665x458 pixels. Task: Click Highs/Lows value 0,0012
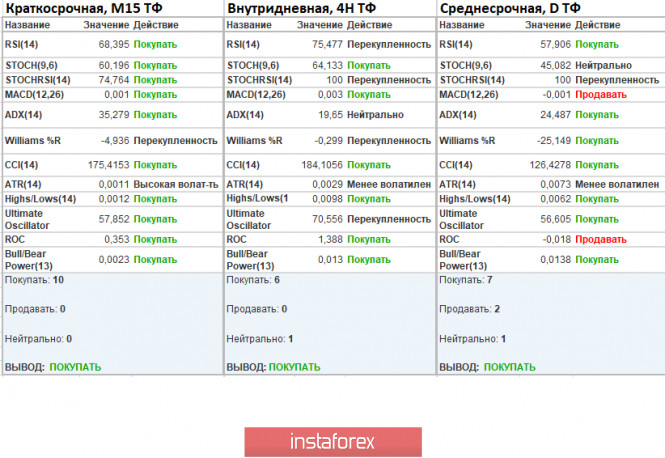[114, 199]
